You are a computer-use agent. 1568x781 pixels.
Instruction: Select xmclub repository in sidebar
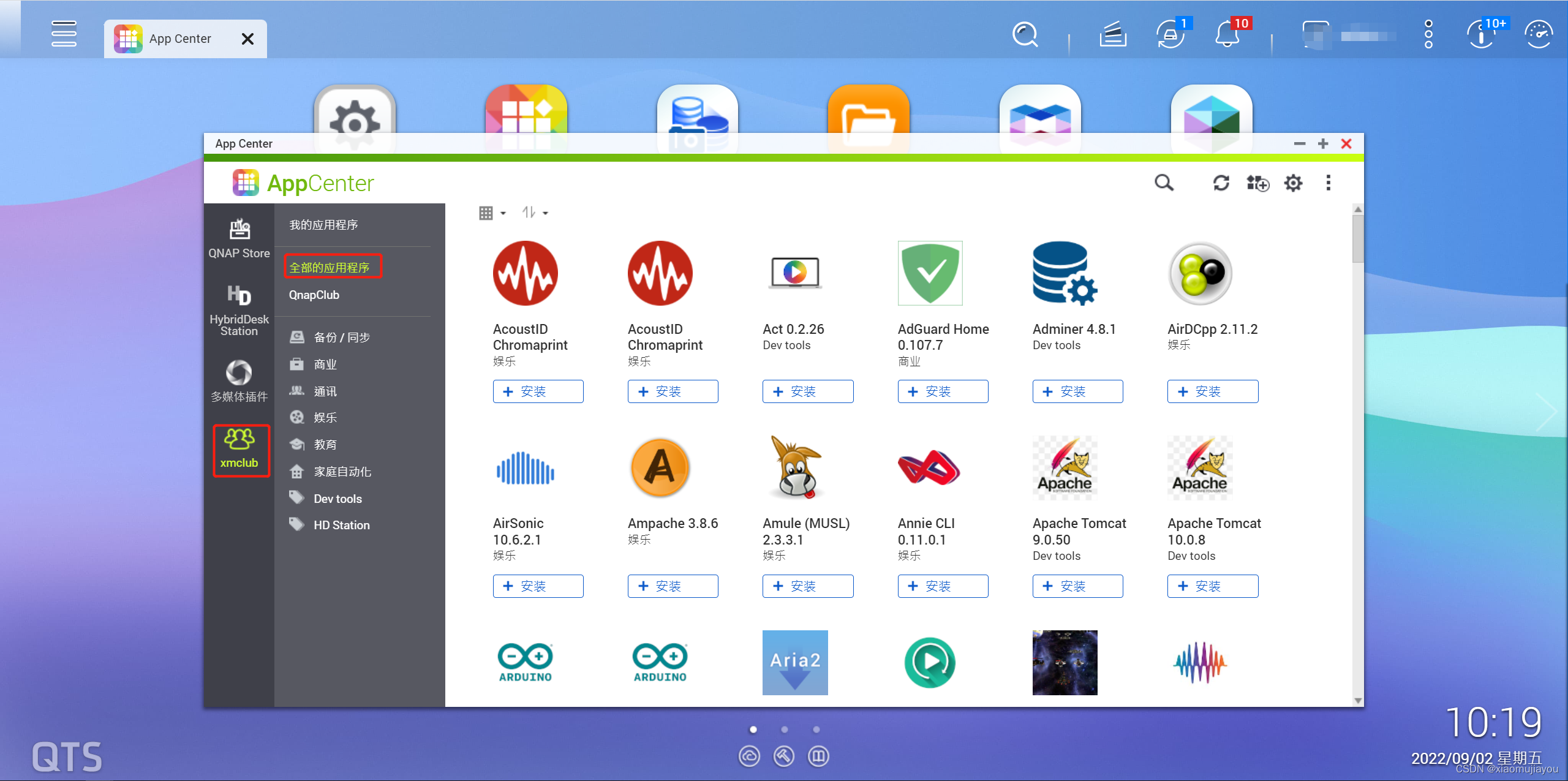pos(240,450)
